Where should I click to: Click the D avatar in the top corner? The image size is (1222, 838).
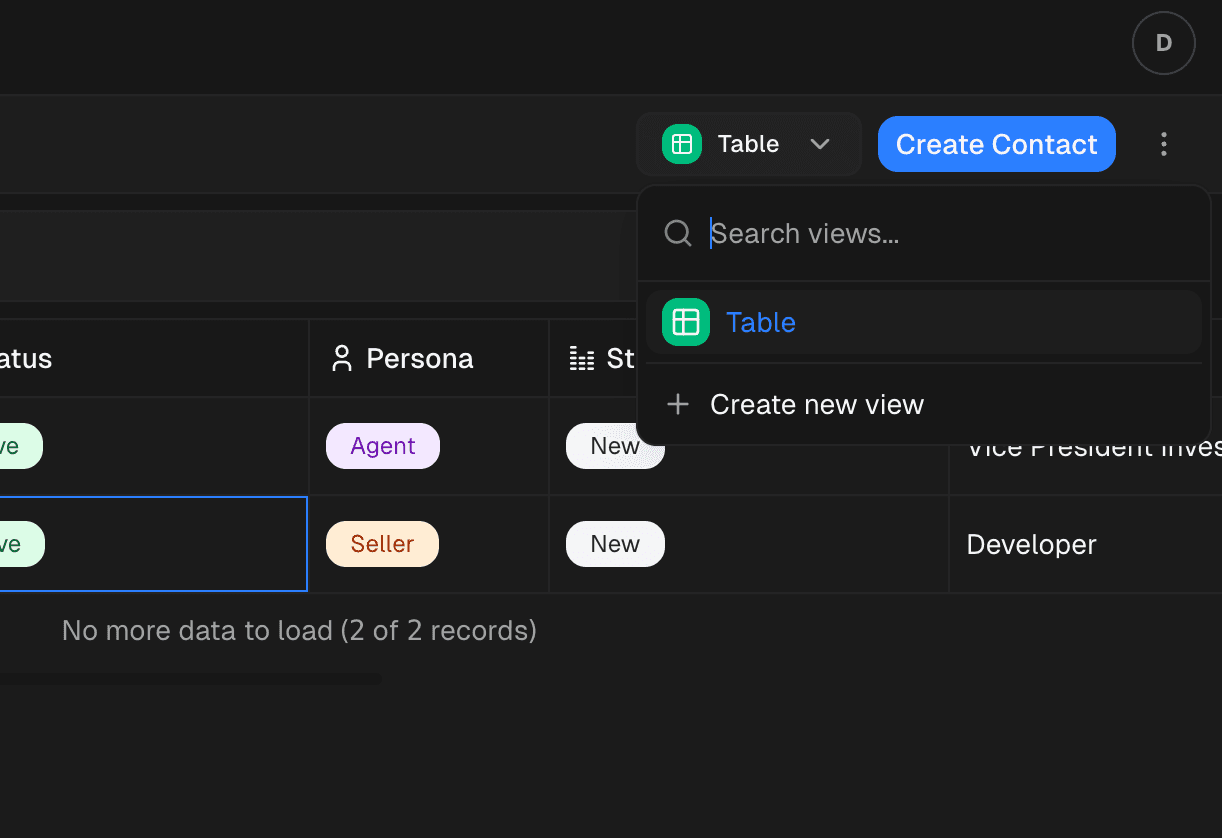pos(1163,43)
